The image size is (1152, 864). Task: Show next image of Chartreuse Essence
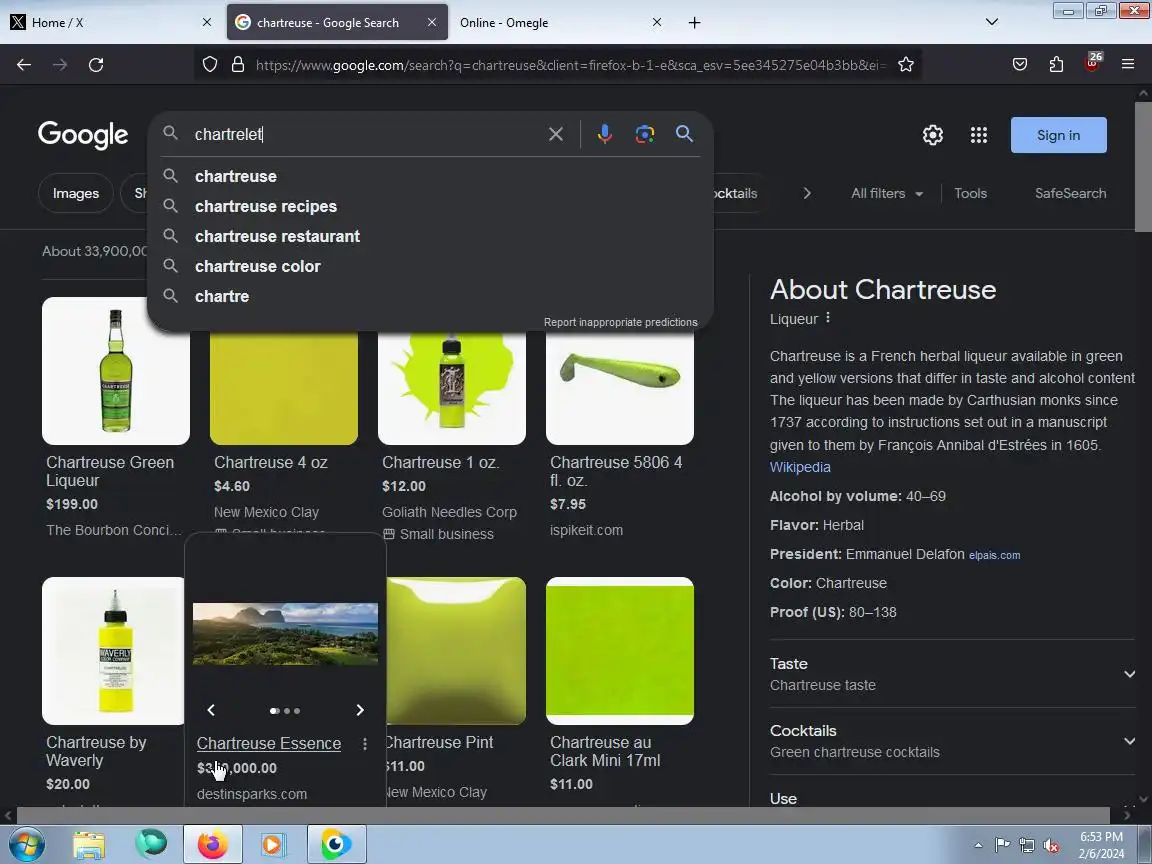pos(360,710)
